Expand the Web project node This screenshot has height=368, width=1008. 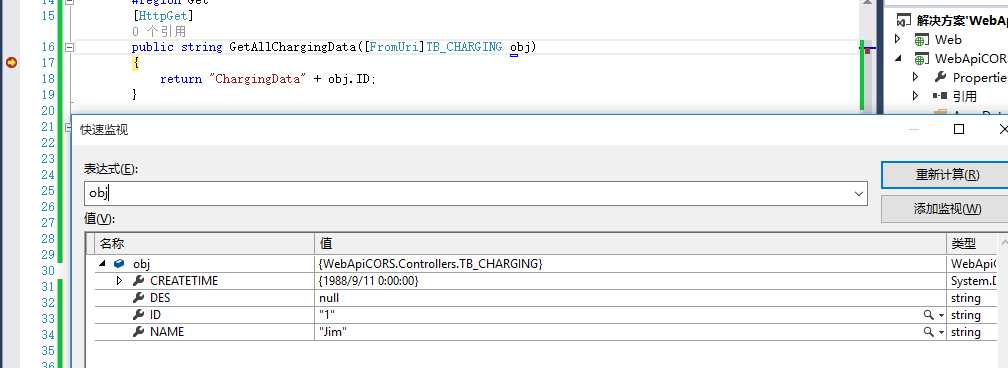(898, 39)
